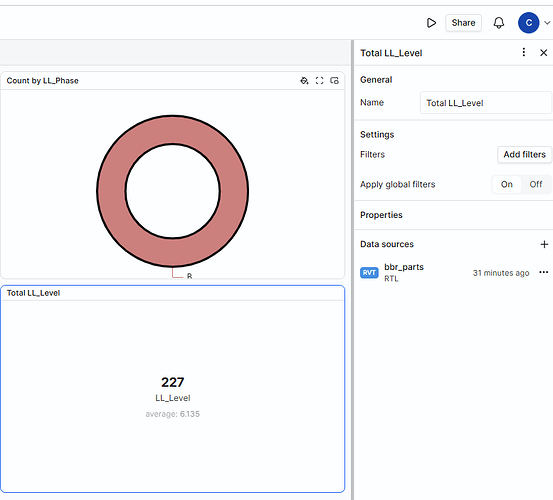553x500 pixels.
Task: Click the user avatar labeled C
Action: [528, 23]
